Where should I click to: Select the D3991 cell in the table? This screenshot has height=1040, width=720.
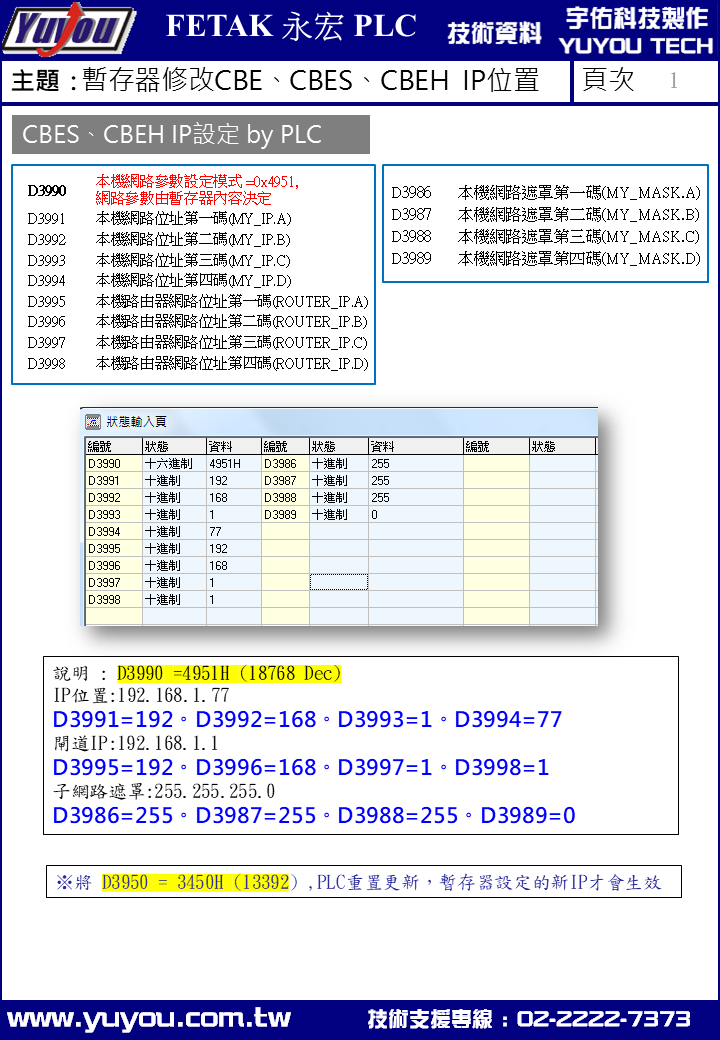(x=113, y=481)
